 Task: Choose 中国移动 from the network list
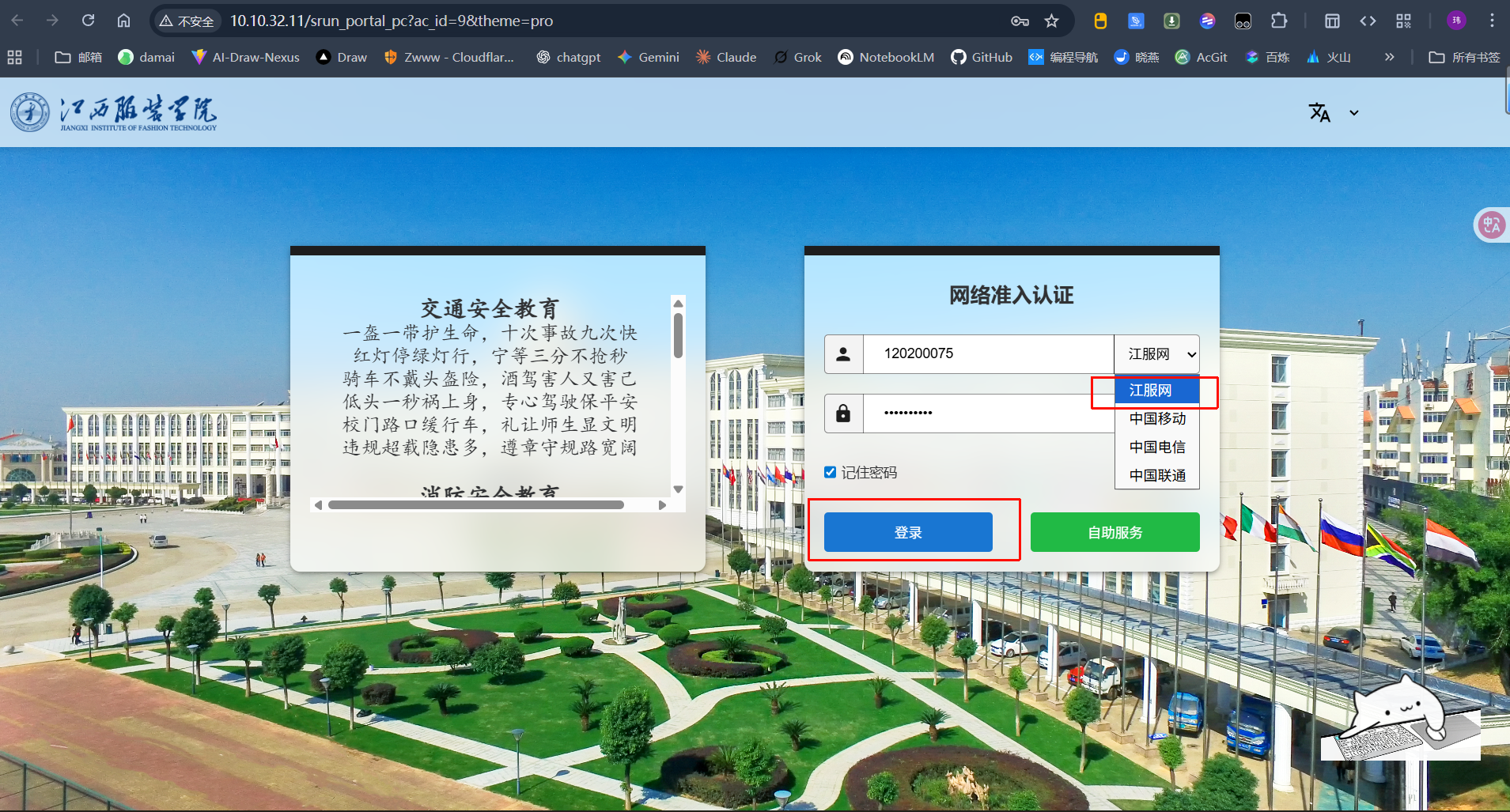1157,418
